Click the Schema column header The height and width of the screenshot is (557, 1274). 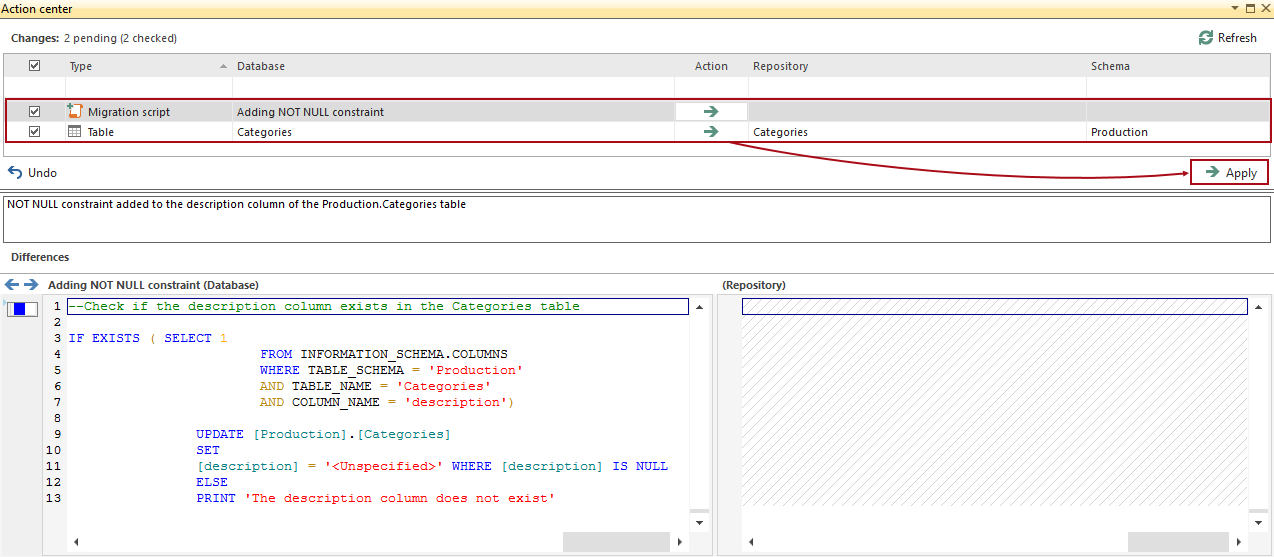[1110, 66]
